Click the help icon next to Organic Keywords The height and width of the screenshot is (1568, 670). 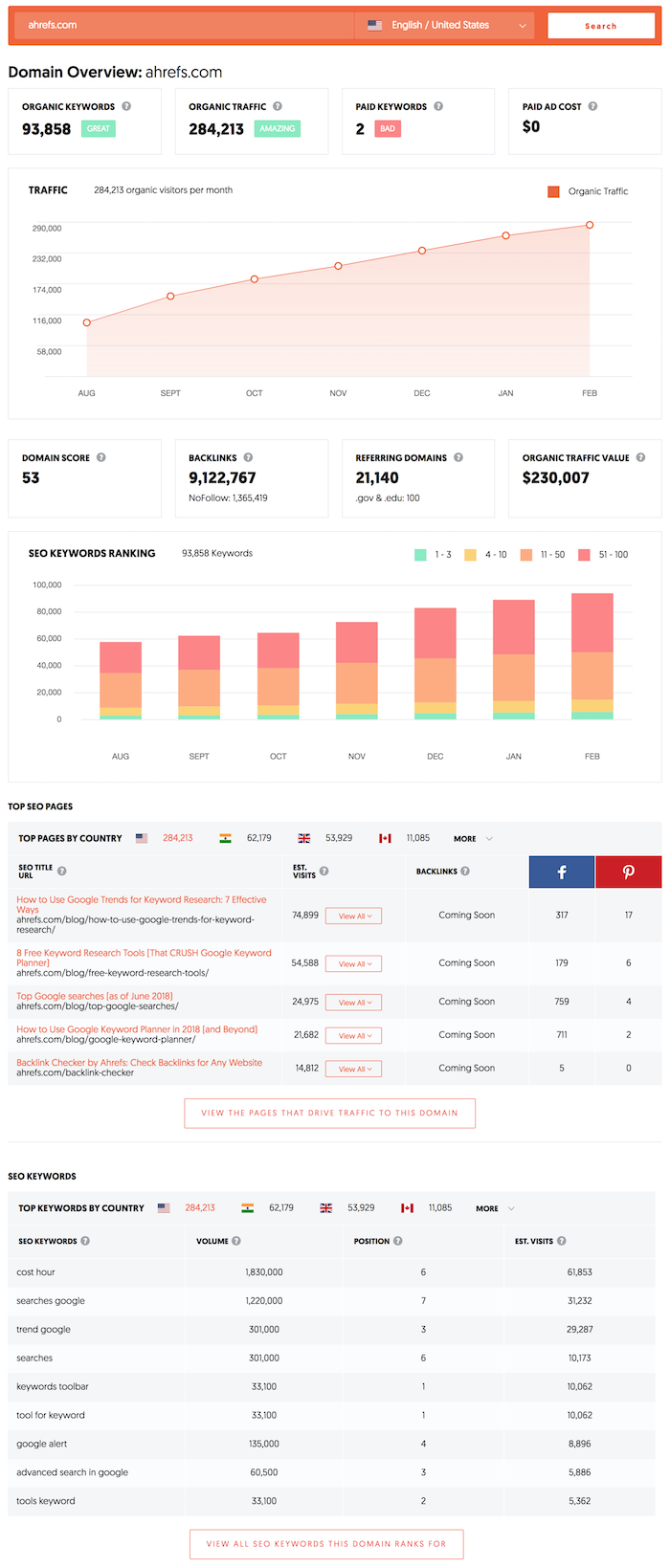click(x=126, y=106)
